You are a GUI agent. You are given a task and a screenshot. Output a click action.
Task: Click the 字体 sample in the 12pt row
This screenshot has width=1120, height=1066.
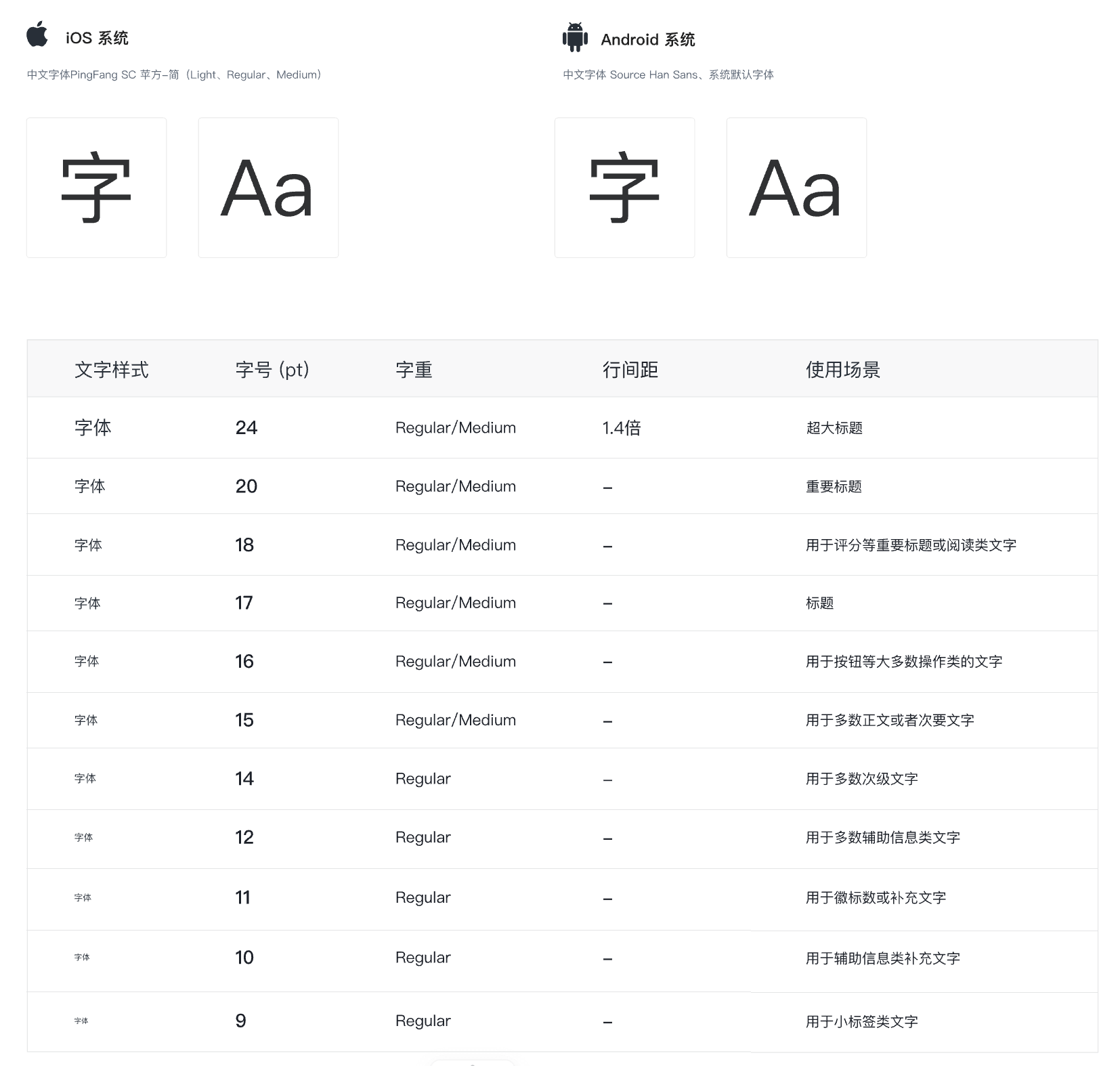[84, 837]
